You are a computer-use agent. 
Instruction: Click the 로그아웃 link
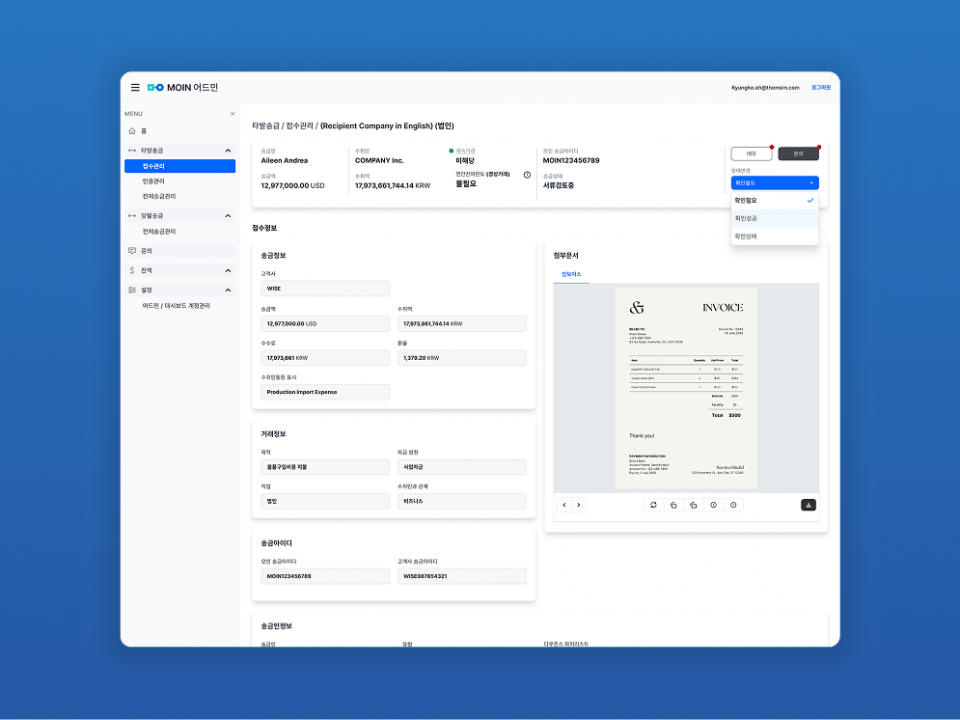pos(820,88)
